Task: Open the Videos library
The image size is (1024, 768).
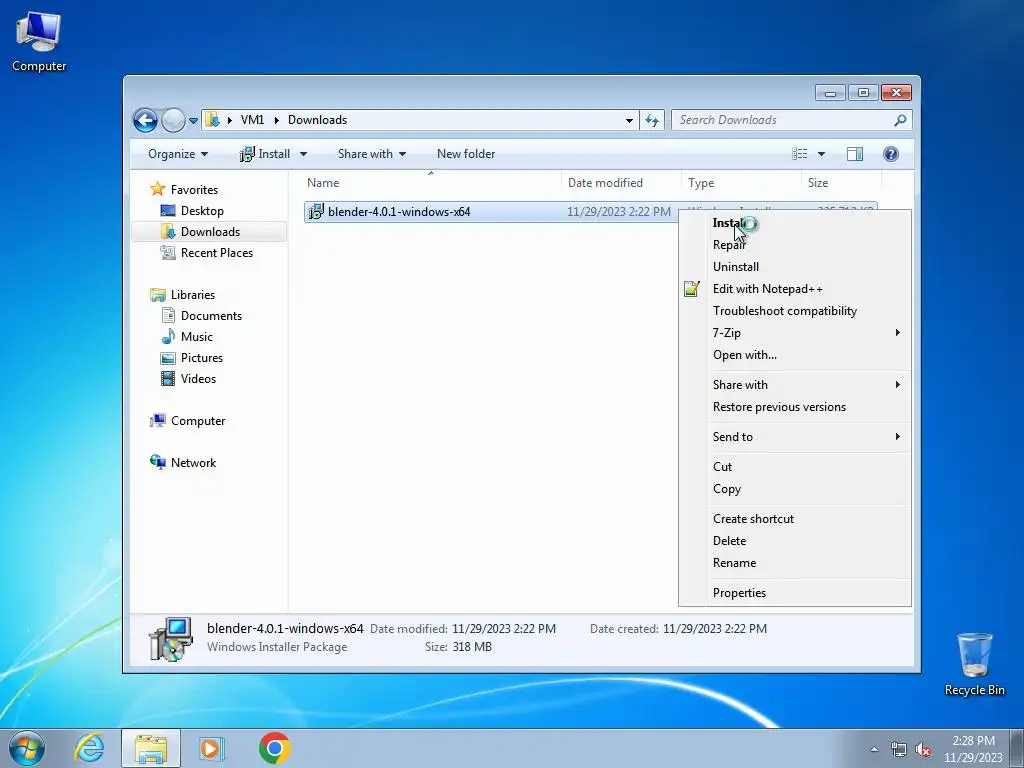Action: pos(198,379)
